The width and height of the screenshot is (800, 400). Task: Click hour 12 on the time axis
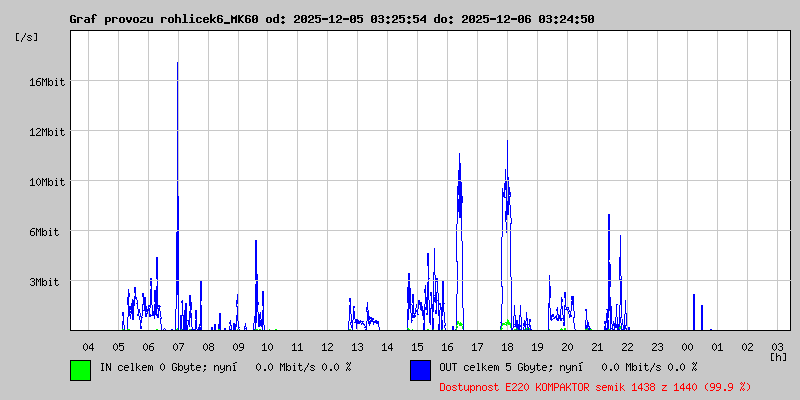coord(328,346)
